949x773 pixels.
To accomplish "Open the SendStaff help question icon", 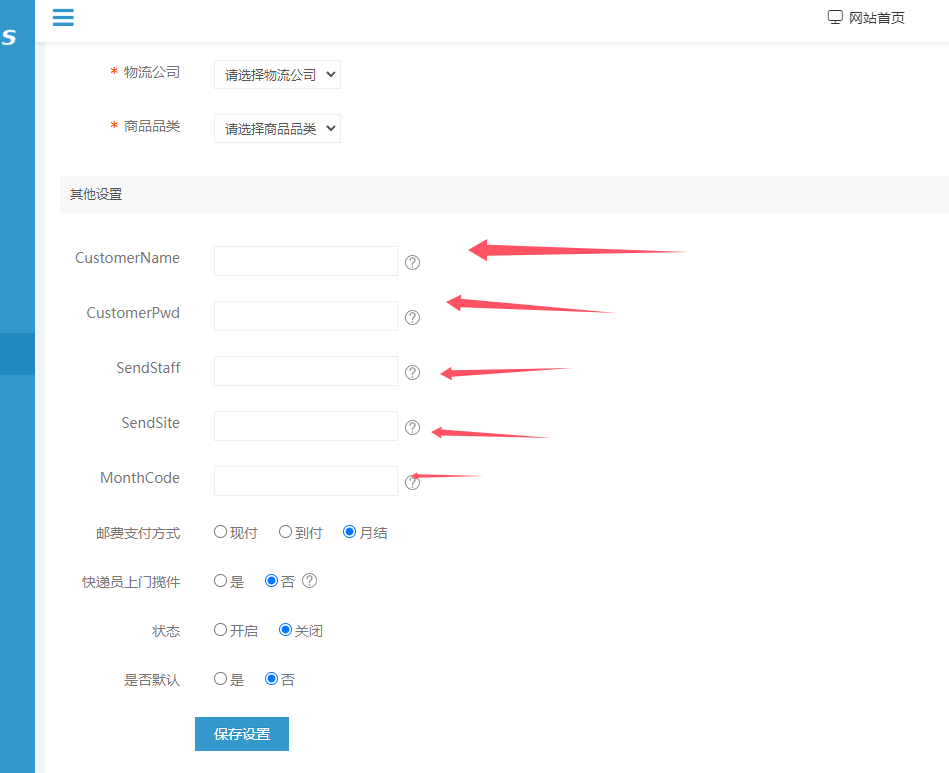I will 412,372.
